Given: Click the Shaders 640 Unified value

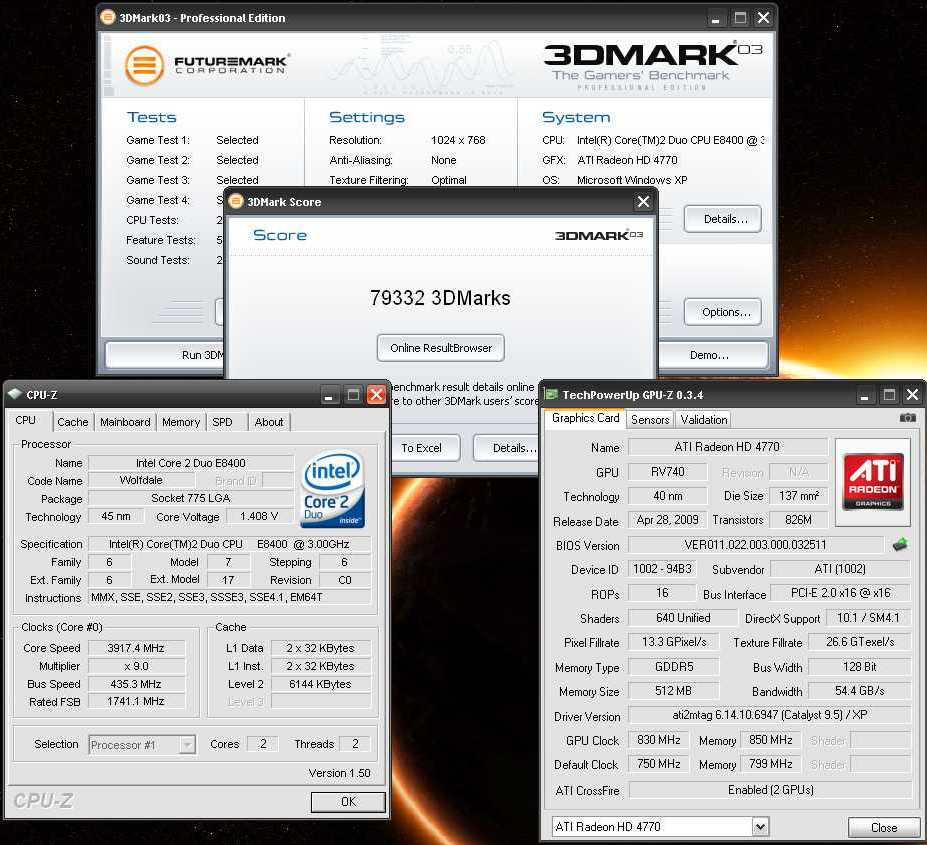Looking at the screenshot, I should (683, 618).
